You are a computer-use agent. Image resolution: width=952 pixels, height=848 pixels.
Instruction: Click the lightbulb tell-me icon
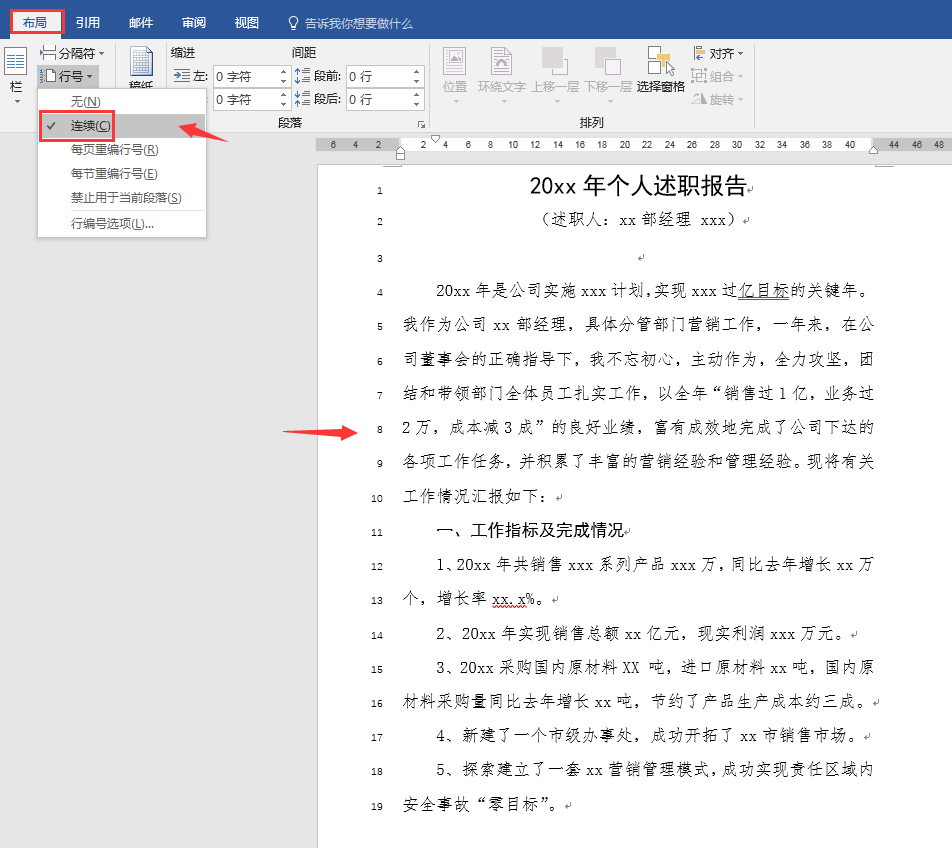[x=293, y=23]
